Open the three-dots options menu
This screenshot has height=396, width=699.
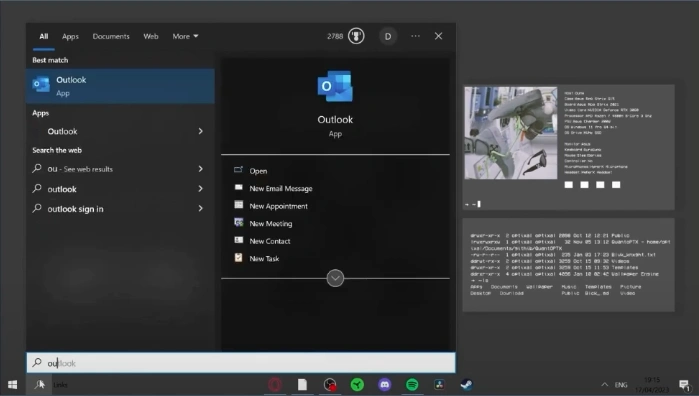point(415,36)
